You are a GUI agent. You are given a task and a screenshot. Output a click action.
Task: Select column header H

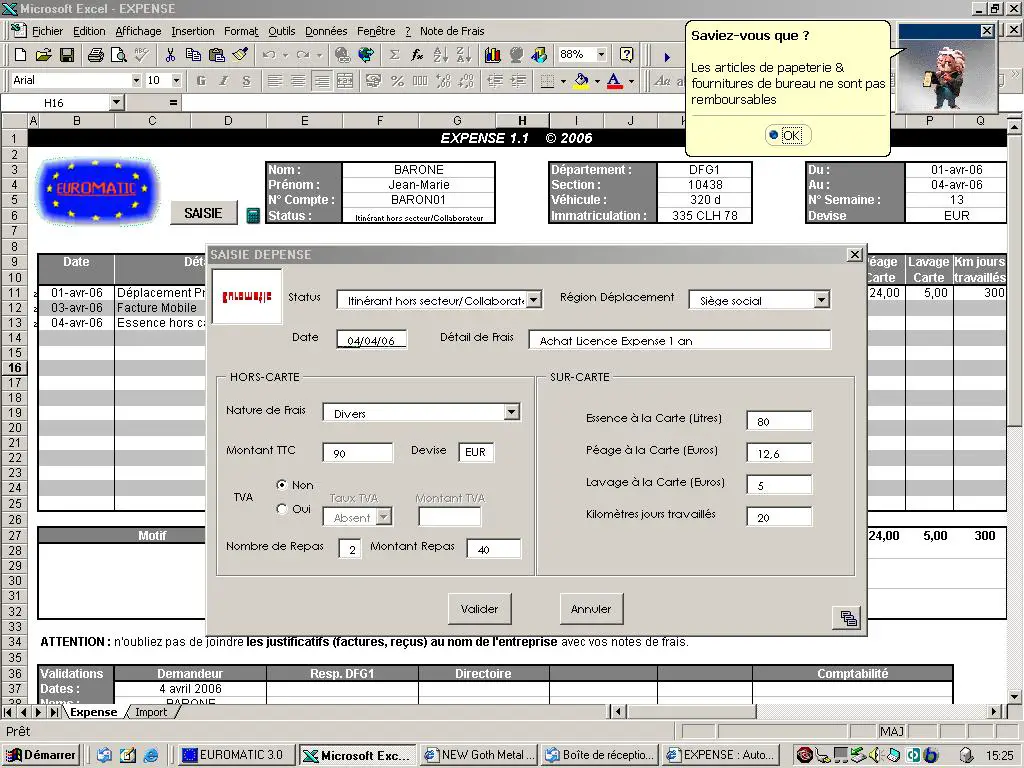click(522, 120)
